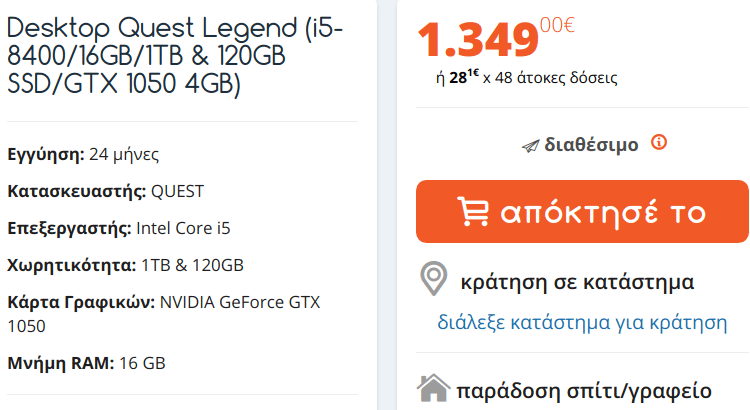Click the Μνήμη RAM 16 GB line
Screen dimensions: 750x410
click(86, 363)
